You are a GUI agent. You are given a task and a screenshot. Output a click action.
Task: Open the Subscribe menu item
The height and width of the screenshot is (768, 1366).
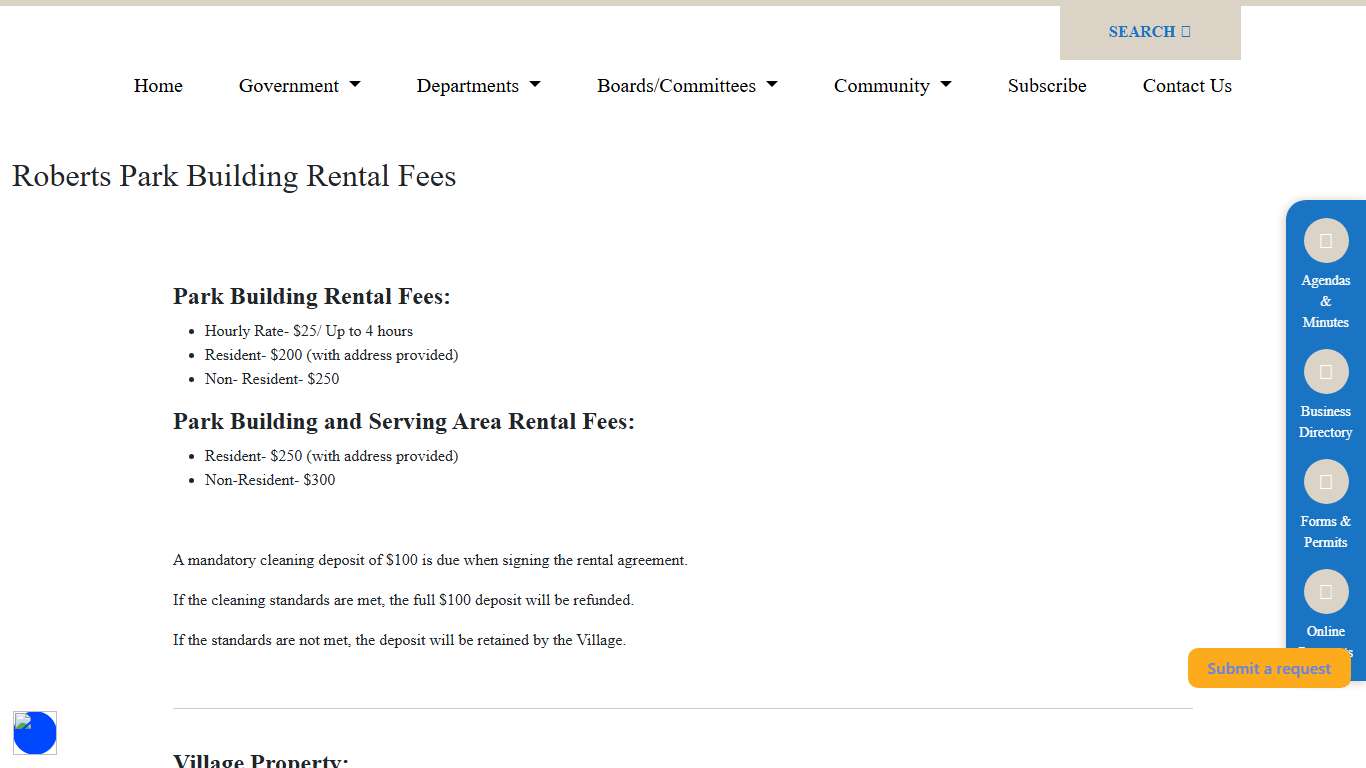pyautogui.click(x=1046, y=86)
